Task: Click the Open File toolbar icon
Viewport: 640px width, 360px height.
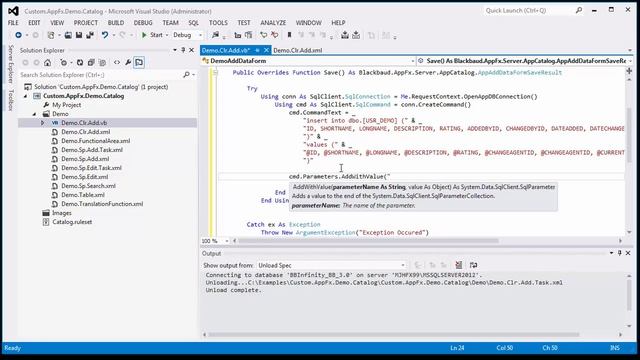Action: click(x=68, y=35)
